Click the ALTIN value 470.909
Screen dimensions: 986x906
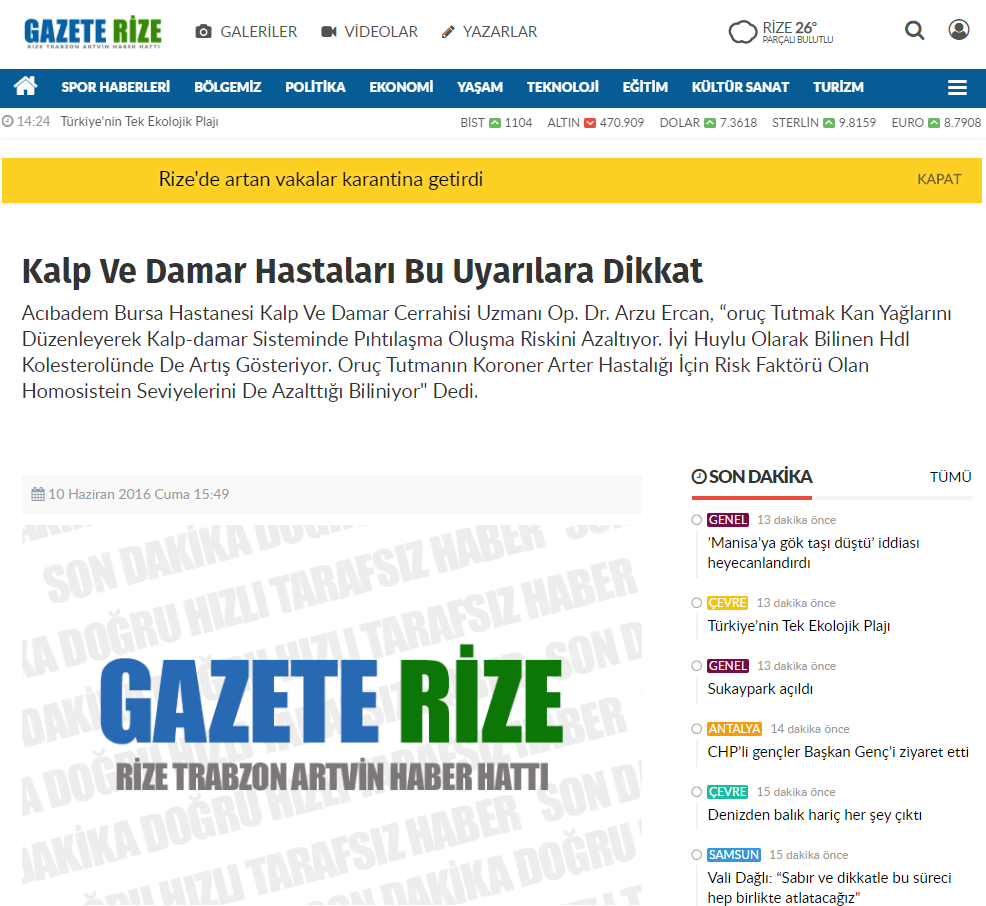click(622, 123)
